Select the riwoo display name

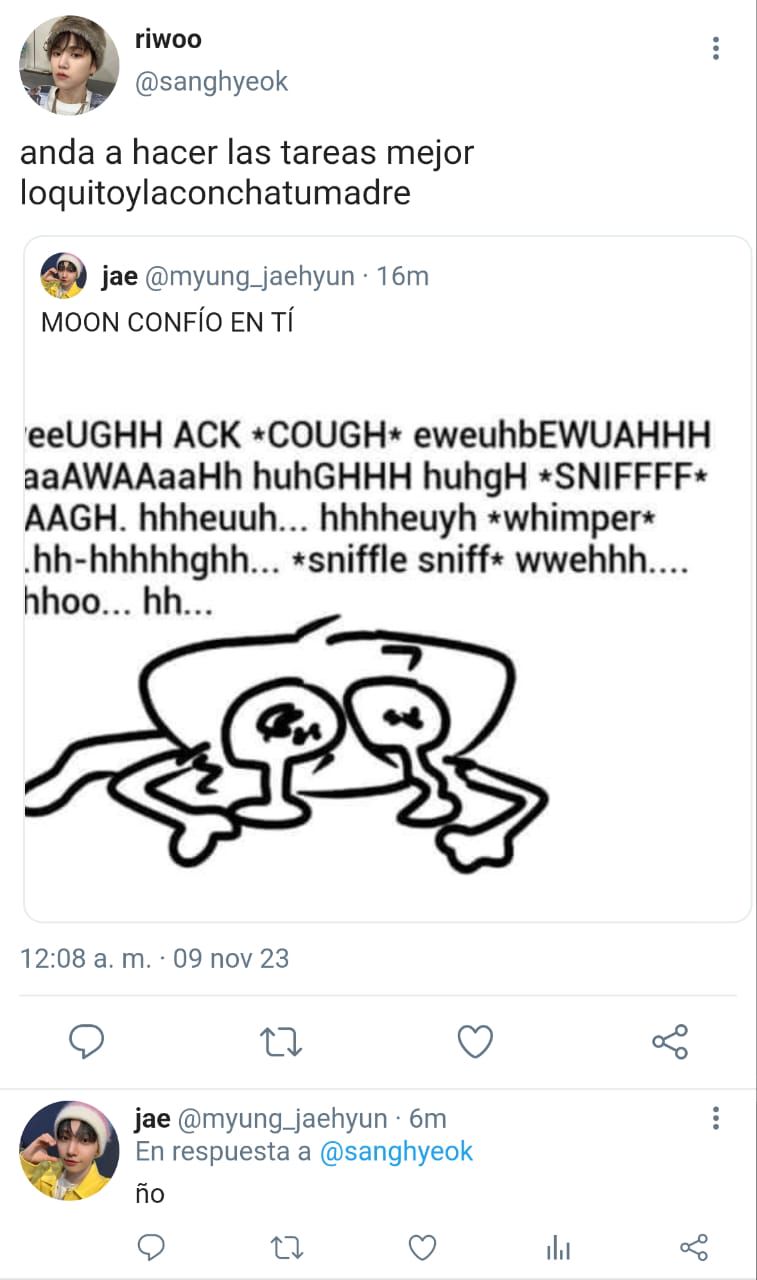[x=168, y=39]
